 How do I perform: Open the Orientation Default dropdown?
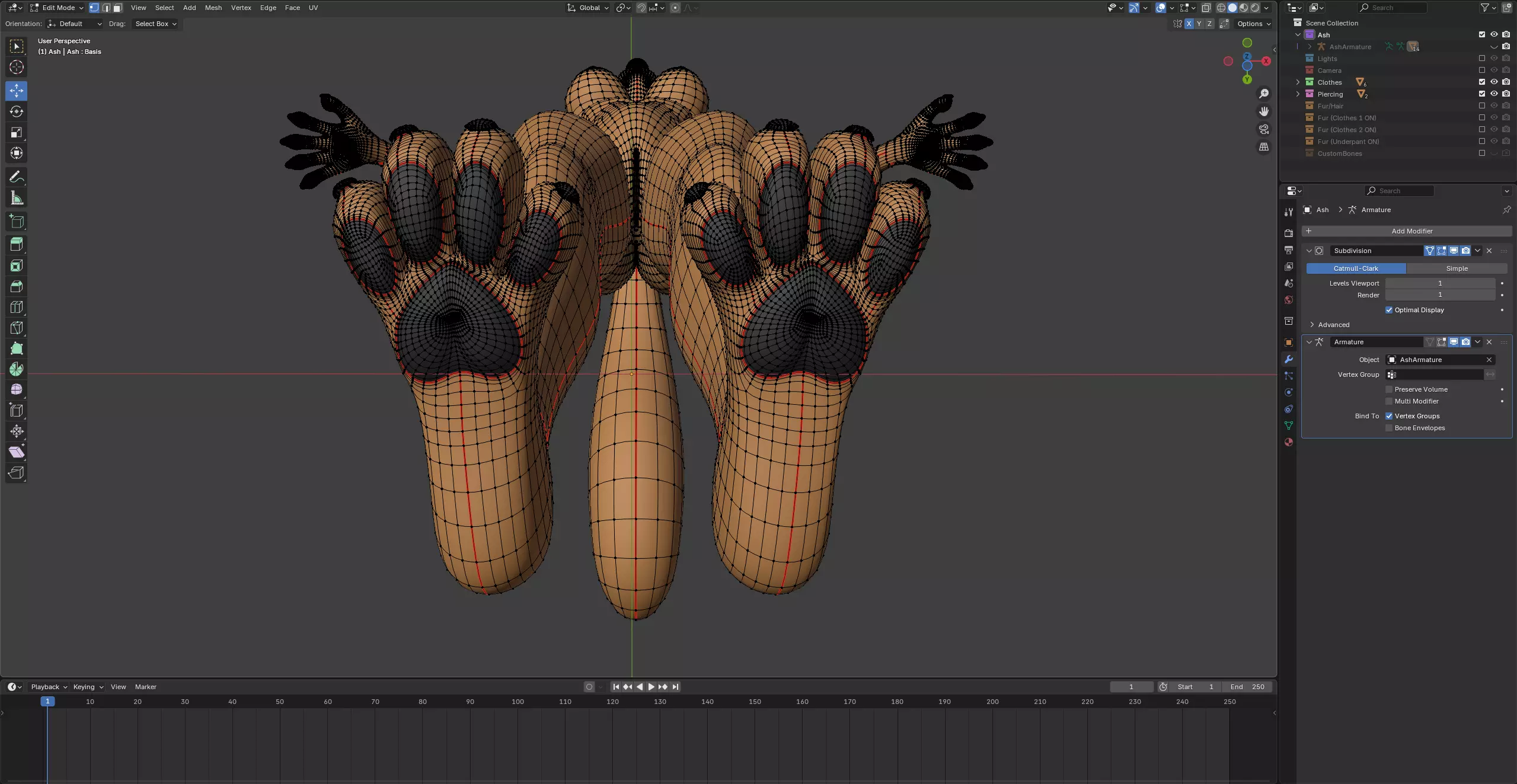coord(75,24)
